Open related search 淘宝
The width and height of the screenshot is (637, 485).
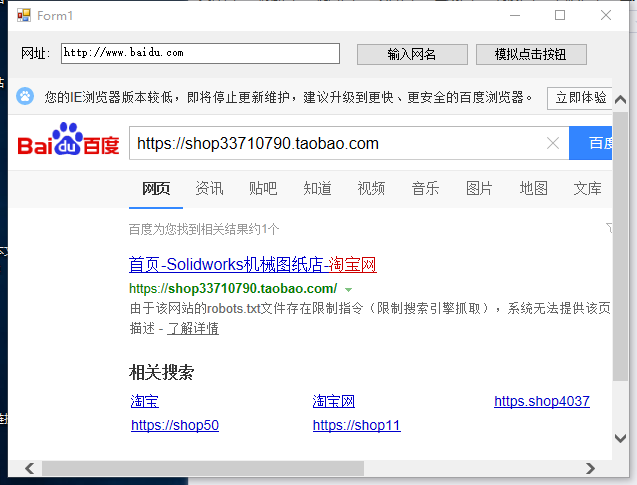click(x=145, y=401)
